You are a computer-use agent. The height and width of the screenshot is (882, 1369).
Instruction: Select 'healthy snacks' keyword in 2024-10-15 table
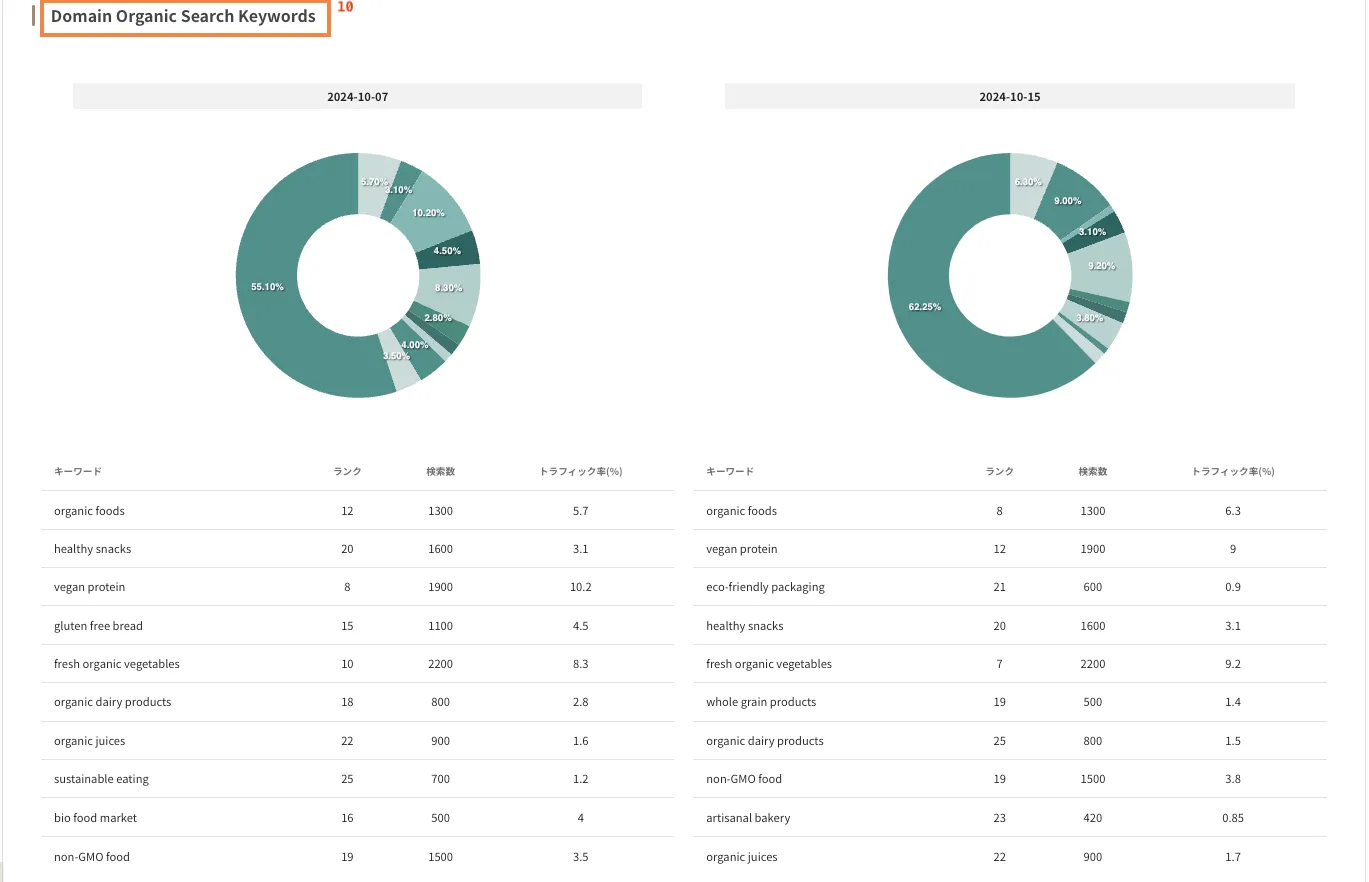coord(744,626)
